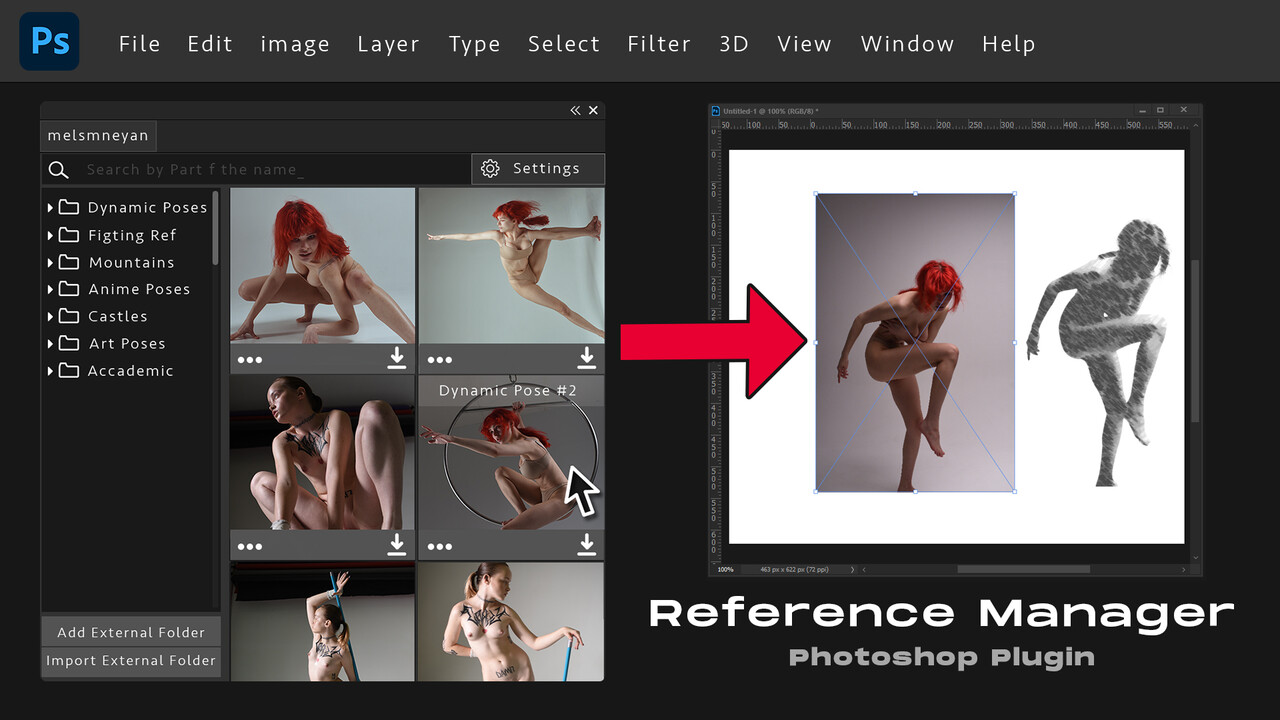The height and width of the screenshot is (720, 1280).
Task: Open the View menu
Action: tap(804, 44)
